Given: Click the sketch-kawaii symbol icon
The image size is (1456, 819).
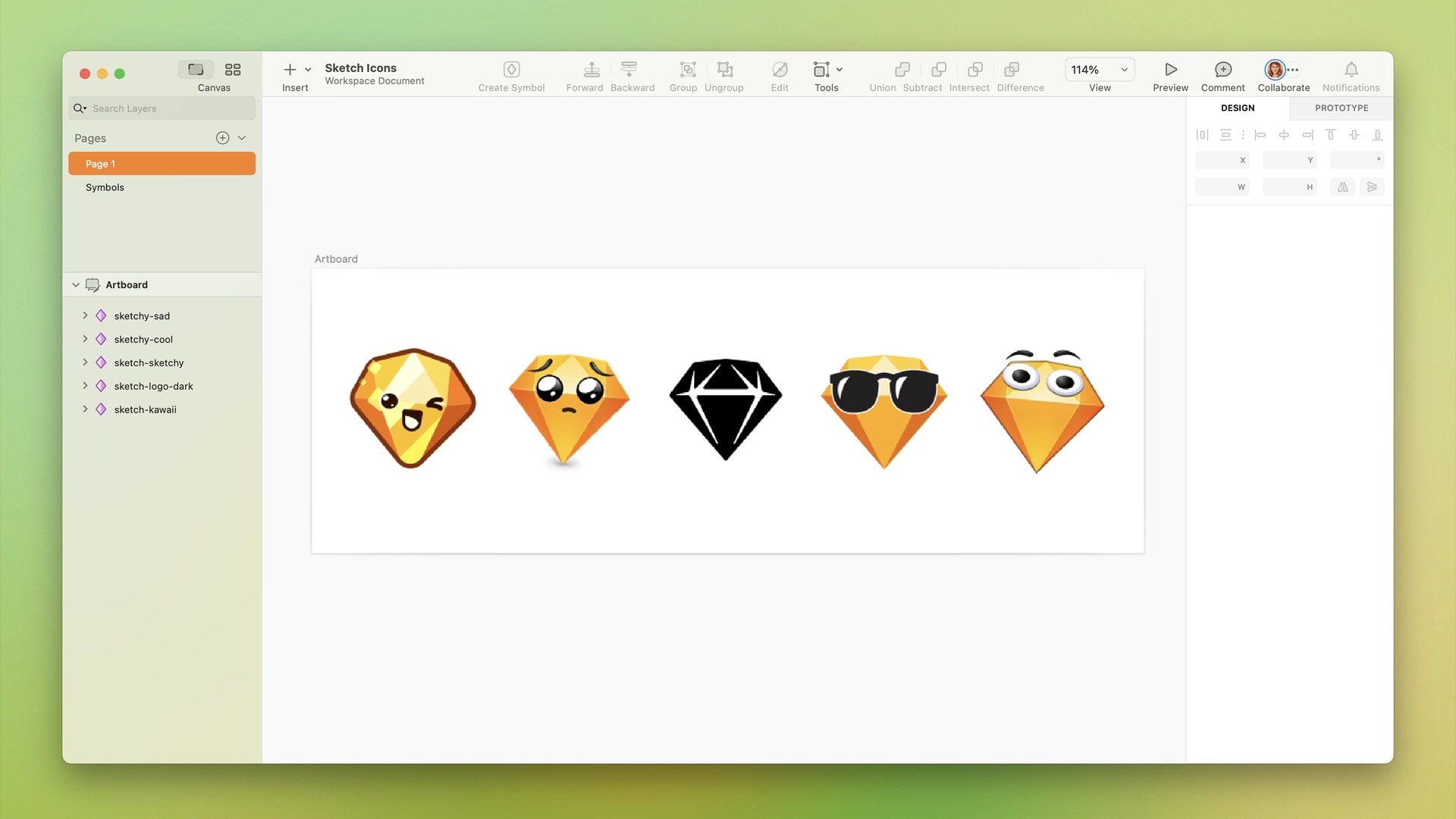Looking at the screenshot, I should [101, 409].
